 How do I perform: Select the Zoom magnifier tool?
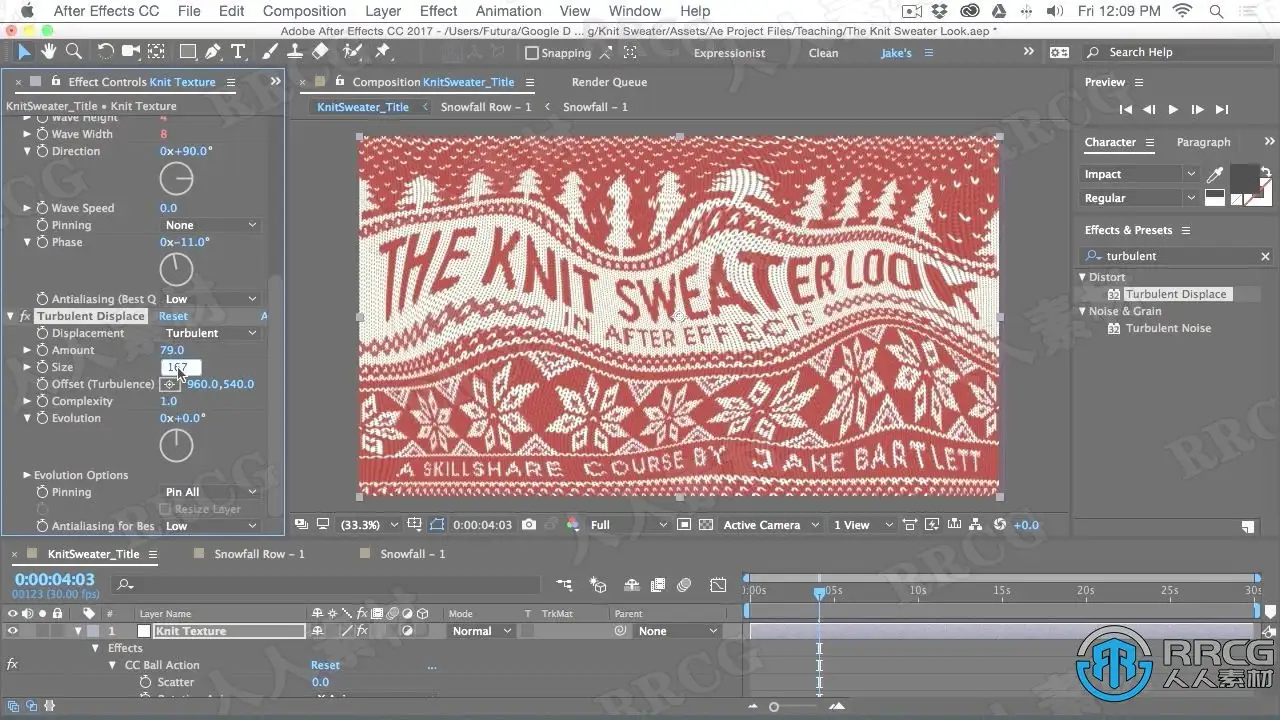click(x=73, y=52)
